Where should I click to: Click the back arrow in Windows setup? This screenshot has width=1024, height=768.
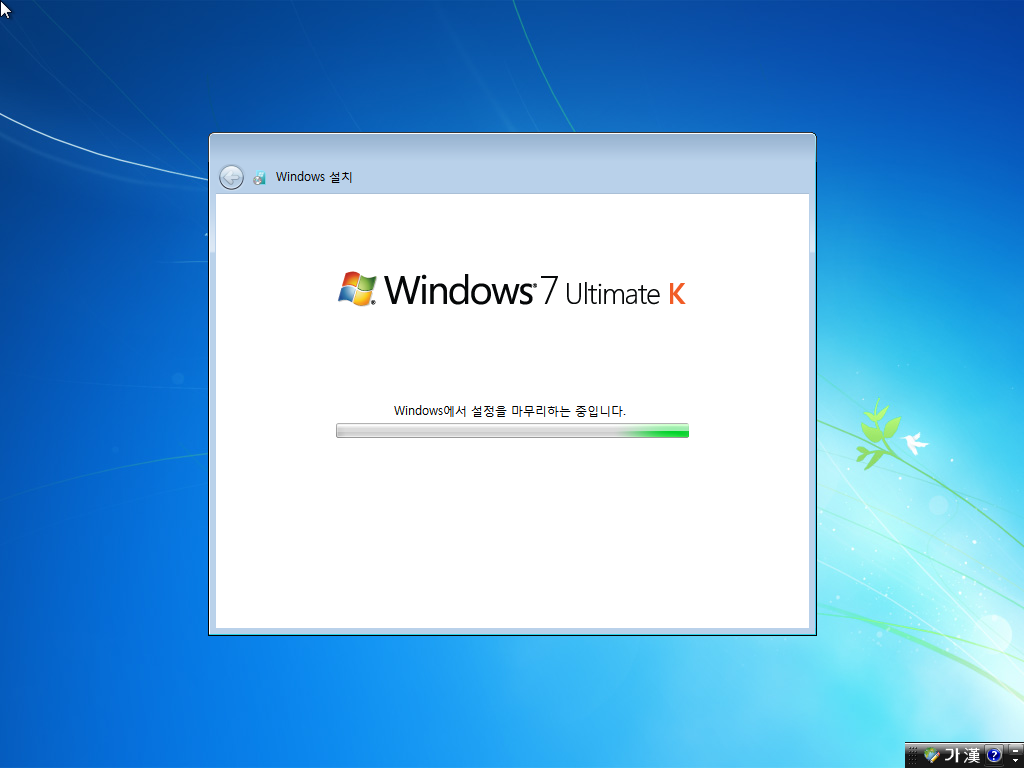[231, 177]
